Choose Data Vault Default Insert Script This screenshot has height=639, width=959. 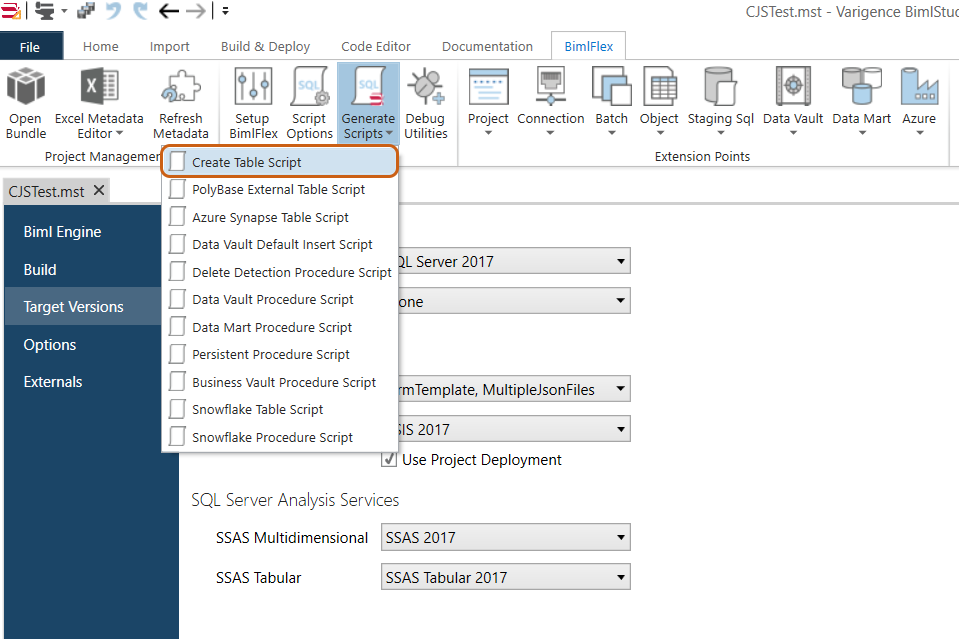click(x=280, y=245)
